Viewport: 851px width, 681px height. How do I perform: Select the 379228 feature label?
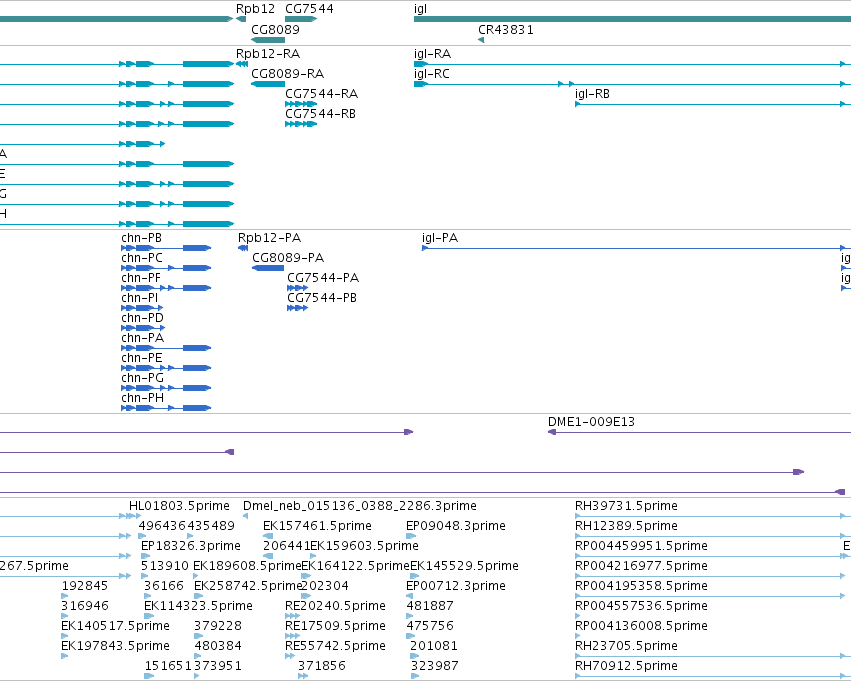(218, 626)
